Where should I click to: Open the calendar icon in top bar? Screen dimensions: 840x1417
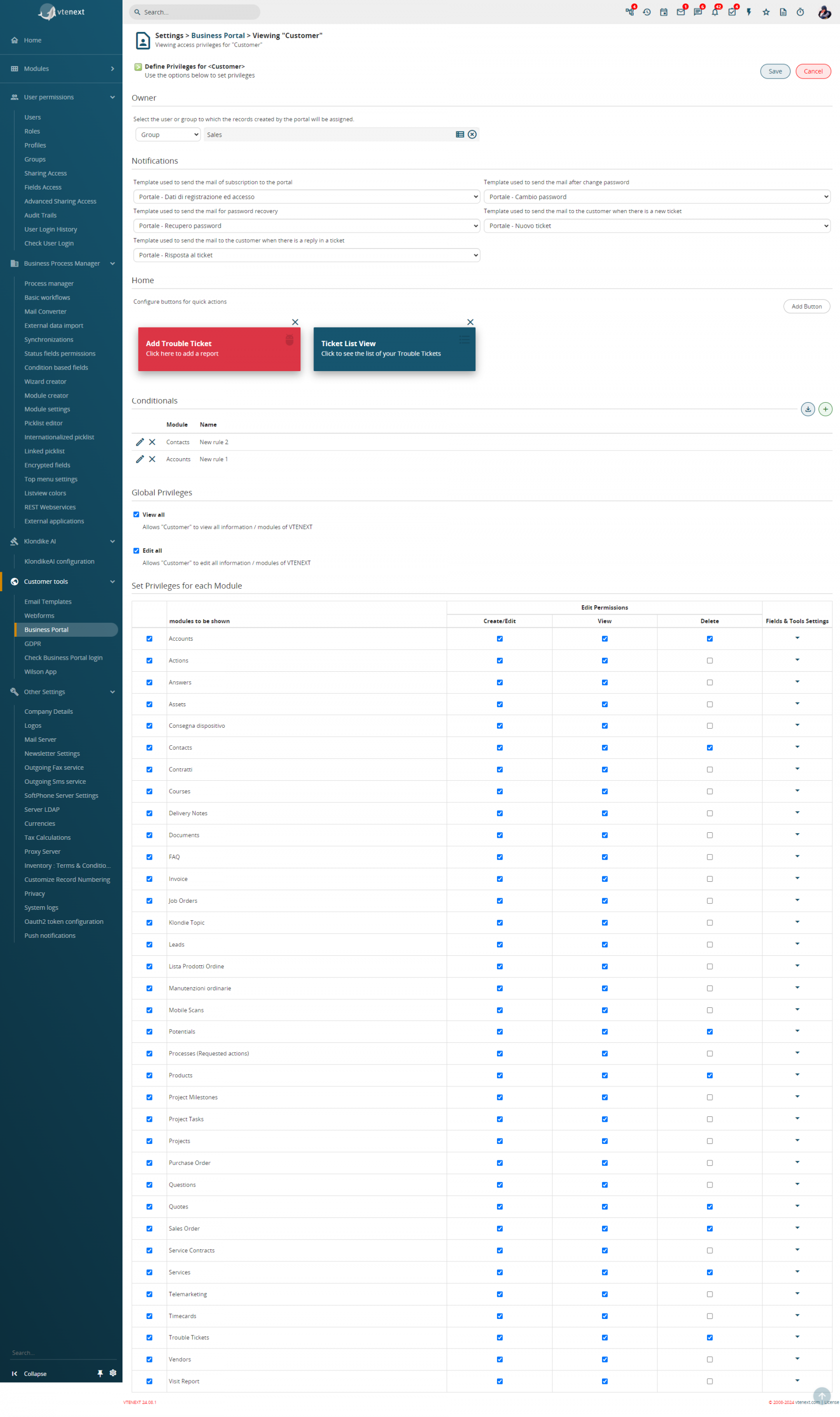point(663,12)
